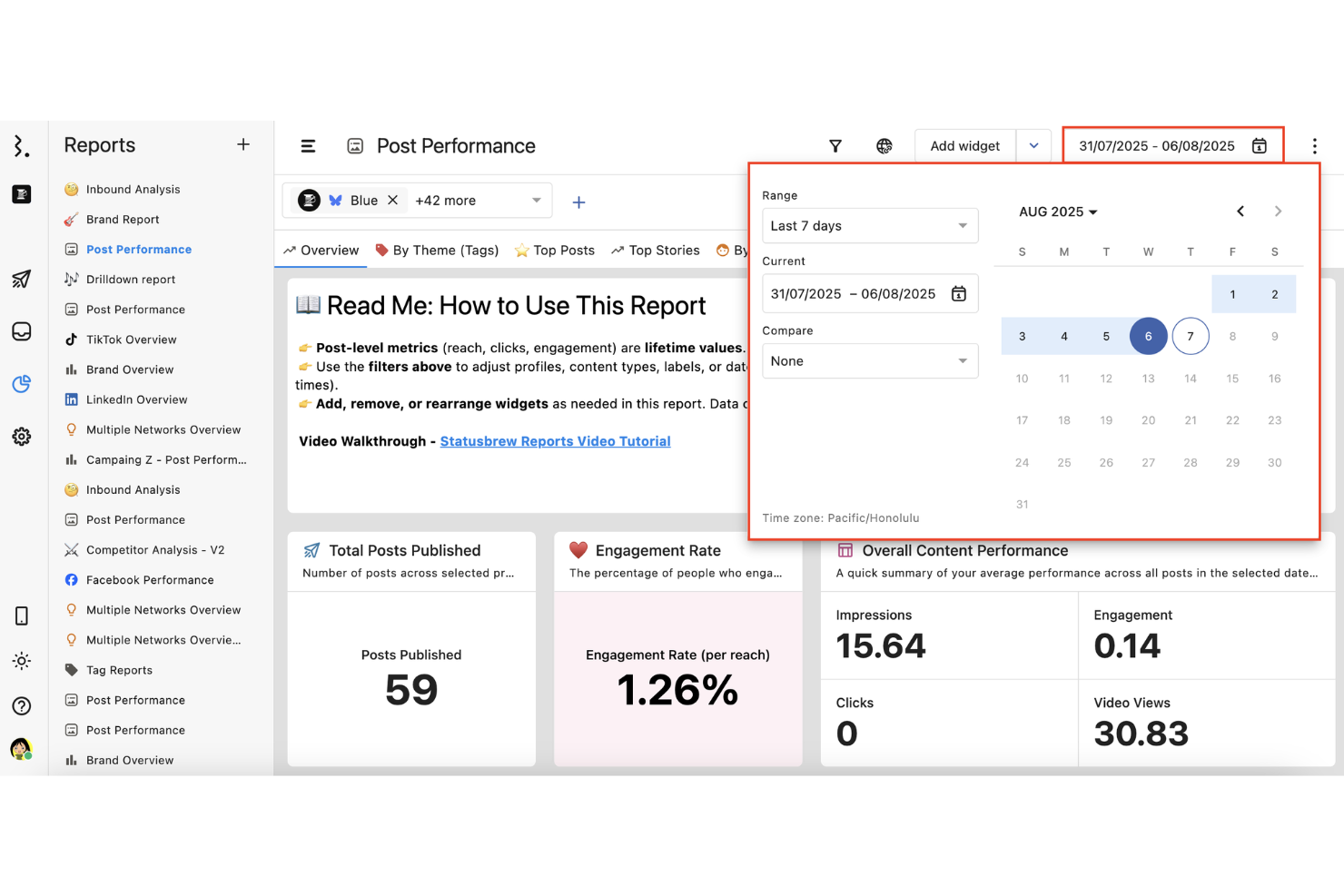Go to previous month in calendar
Screen dimensions: 1344x896
pyautogui.click(x=1240, y=212)
